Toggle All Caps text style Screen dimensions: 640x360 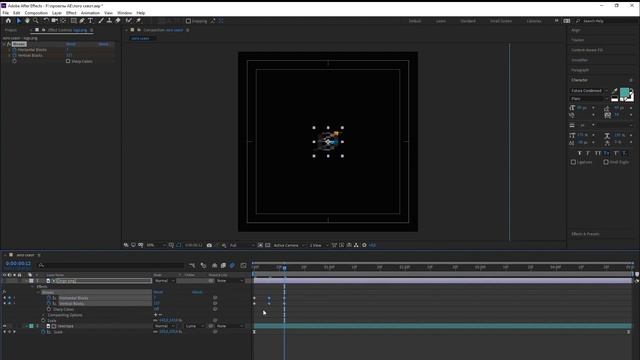point(598,153)
